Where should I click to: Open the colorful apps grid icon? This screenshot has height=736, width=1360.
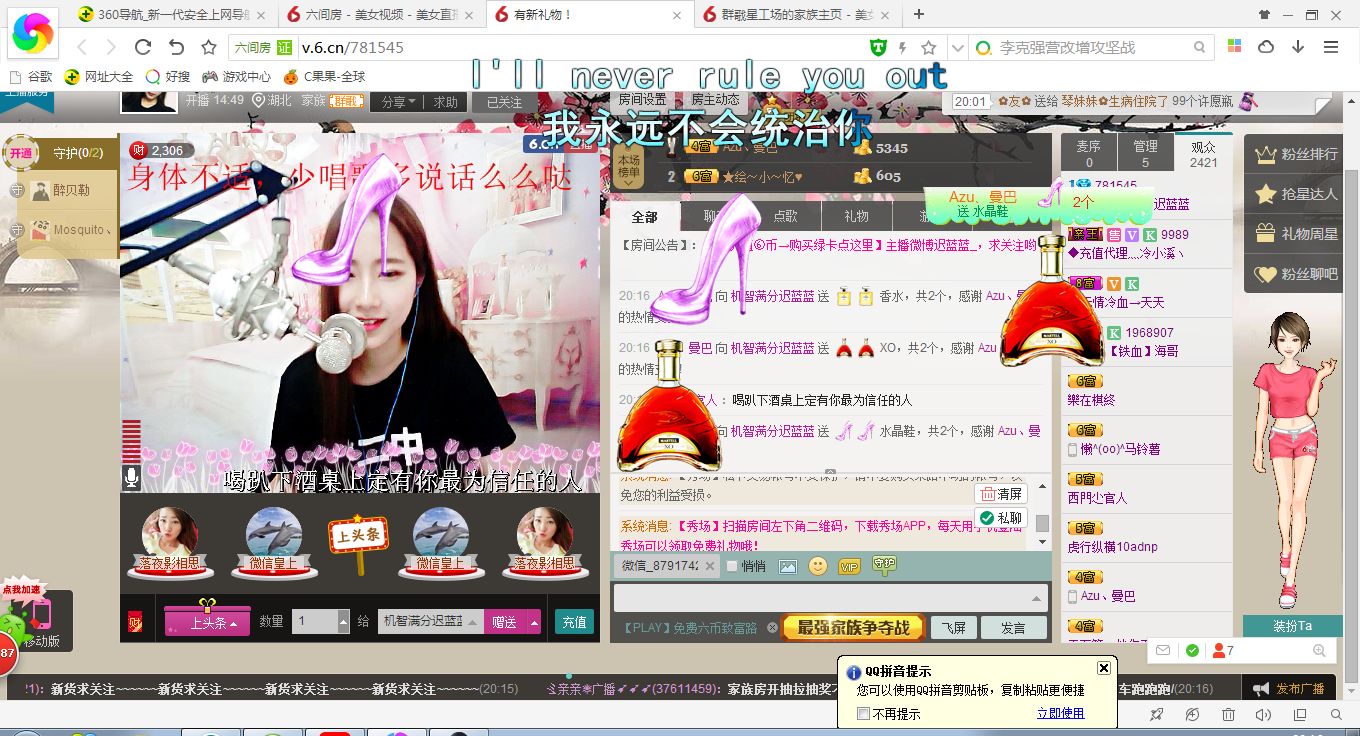1235,47
